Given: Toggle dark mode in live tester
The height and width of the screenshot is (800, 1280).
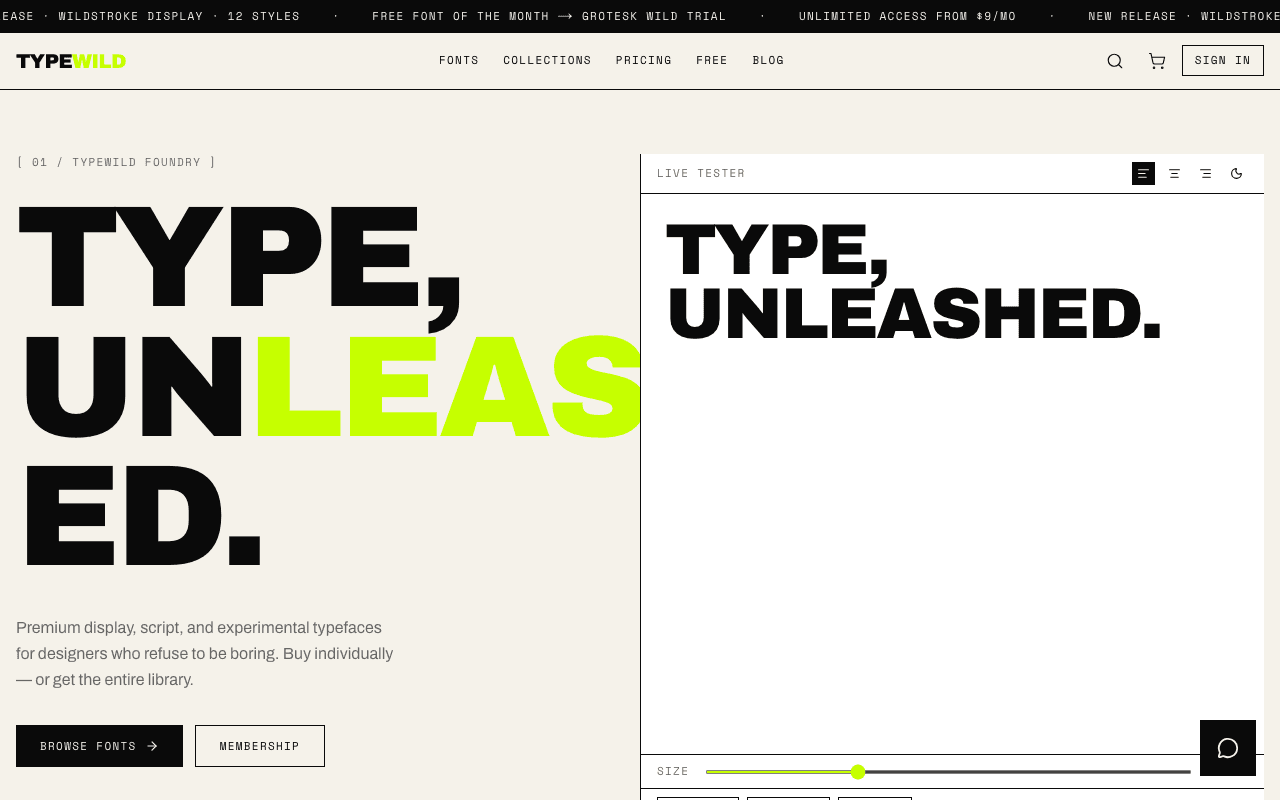Looking at the screenshot, I should click(x=1236, y=173).
